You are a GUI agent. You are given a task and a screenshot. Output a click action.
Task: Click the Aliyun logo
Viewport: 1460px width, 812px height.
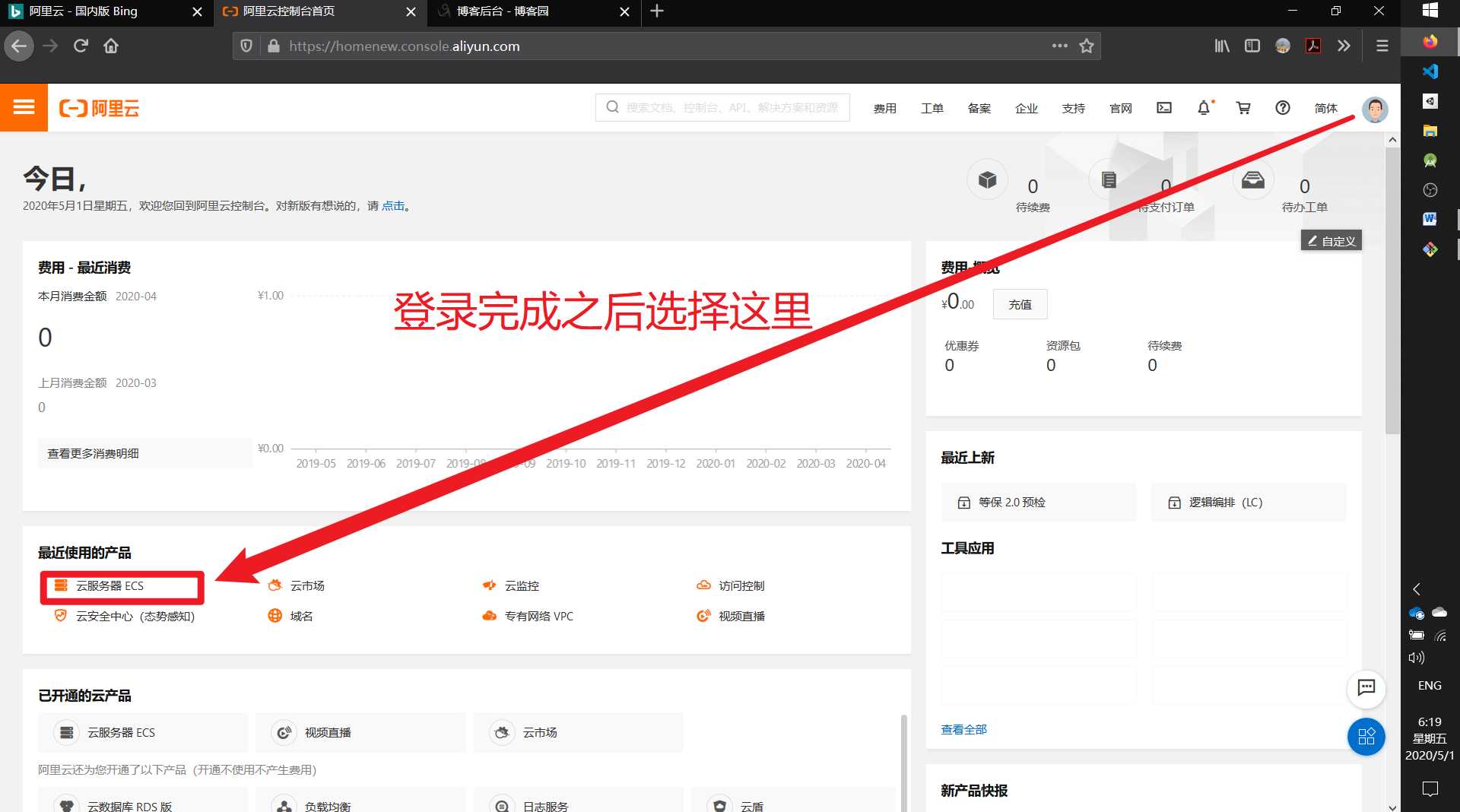[x=99, y=108]
